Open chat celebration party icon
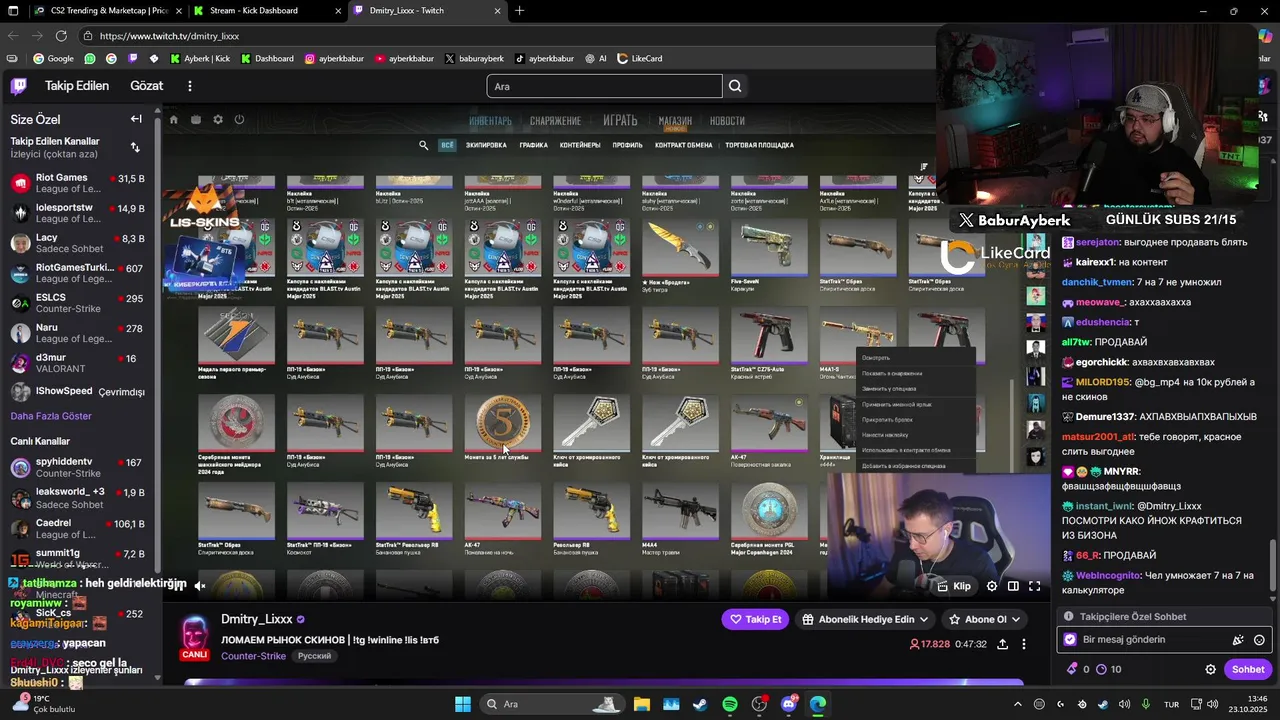 pyautogui.click(x=1238, y=640)
